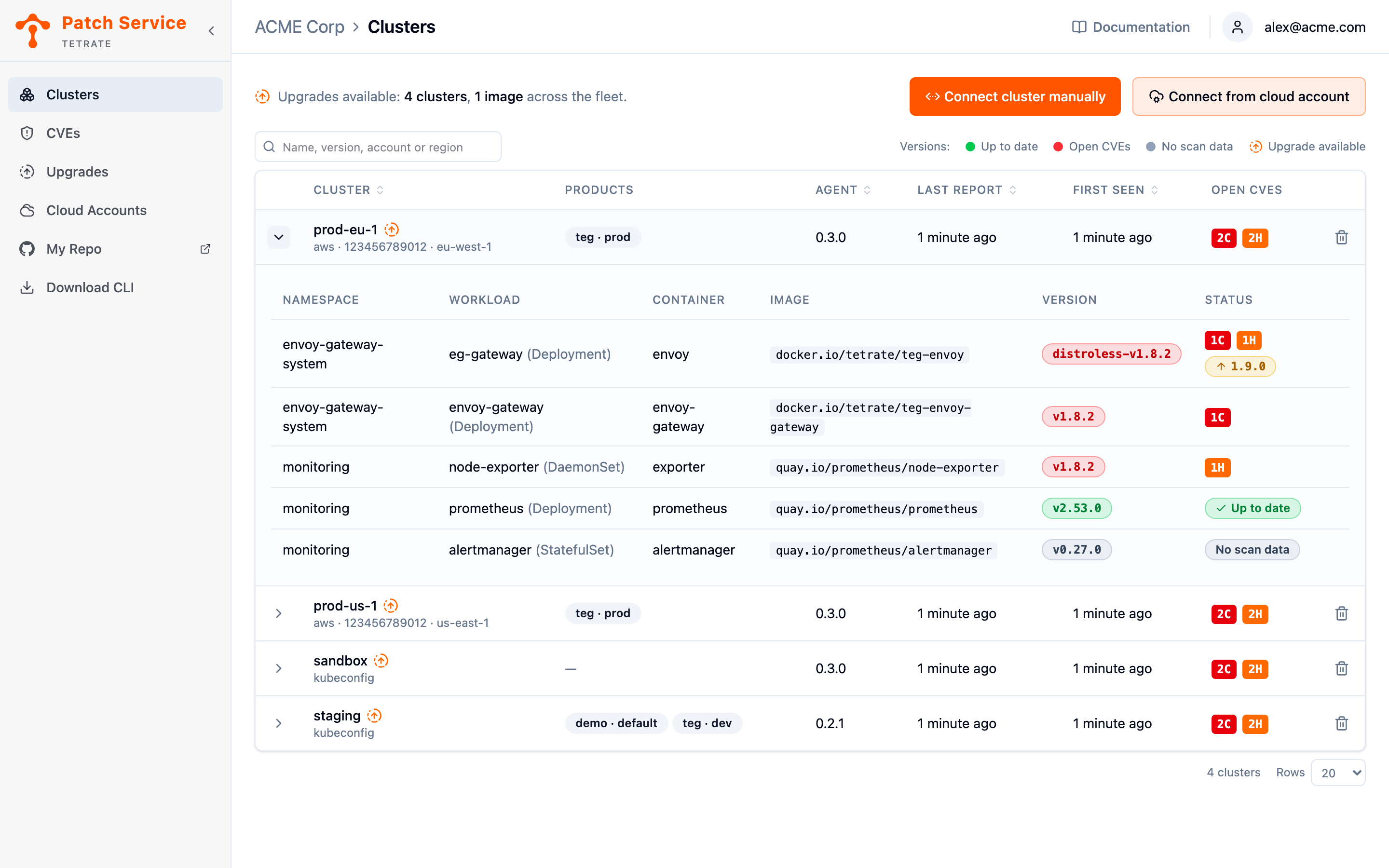Click upgrade icon next to prod-eu-1
Image resolution: width=1389 pixels, height=868 pixels.
pos(392,230)
